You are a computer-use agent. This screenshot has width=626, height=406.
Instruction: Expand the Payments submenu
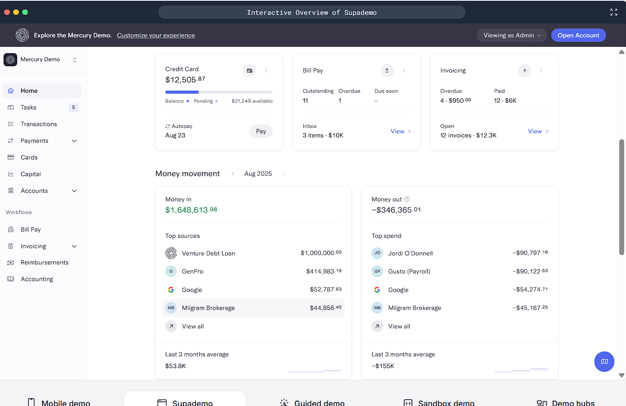coord(74,141)
